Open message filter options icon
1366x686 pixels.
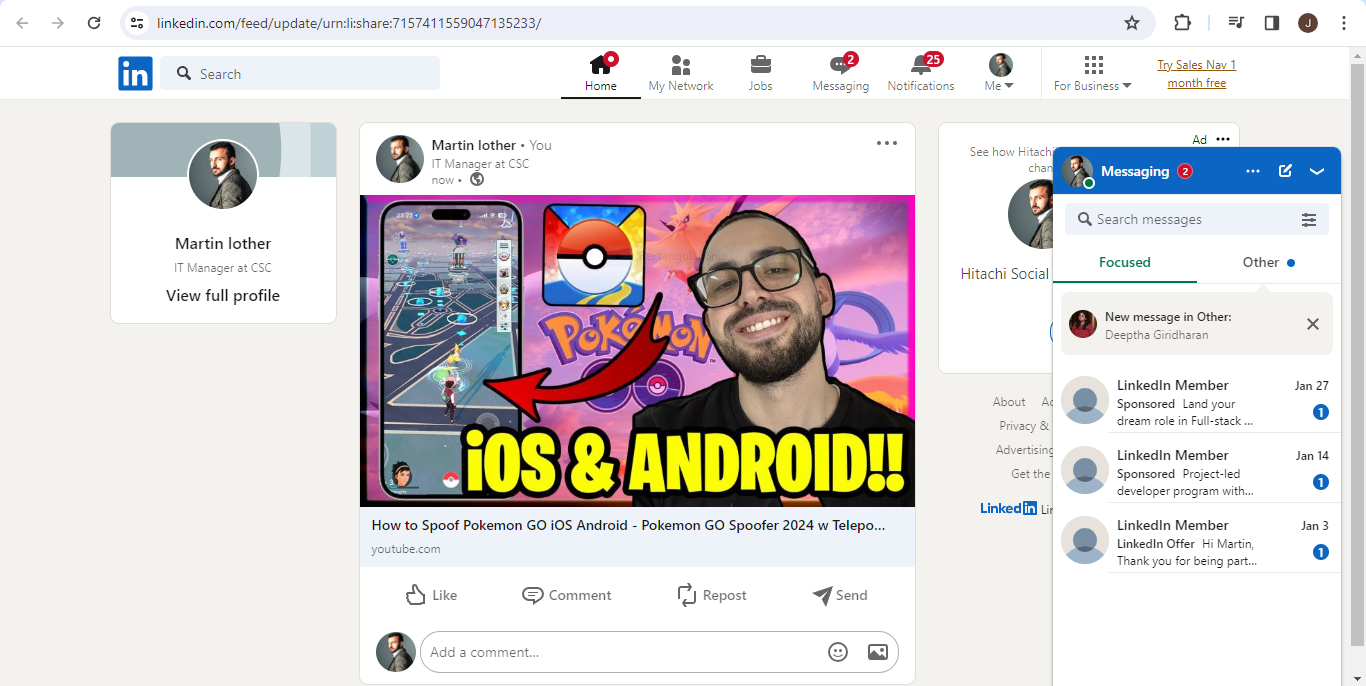1309,219
